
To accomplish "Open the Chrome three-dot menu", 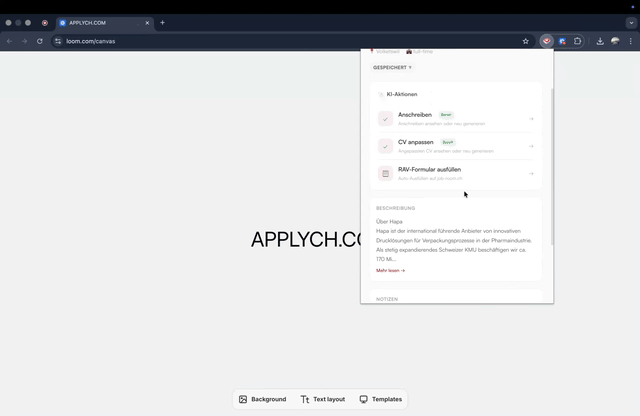I will click(631, 41).
